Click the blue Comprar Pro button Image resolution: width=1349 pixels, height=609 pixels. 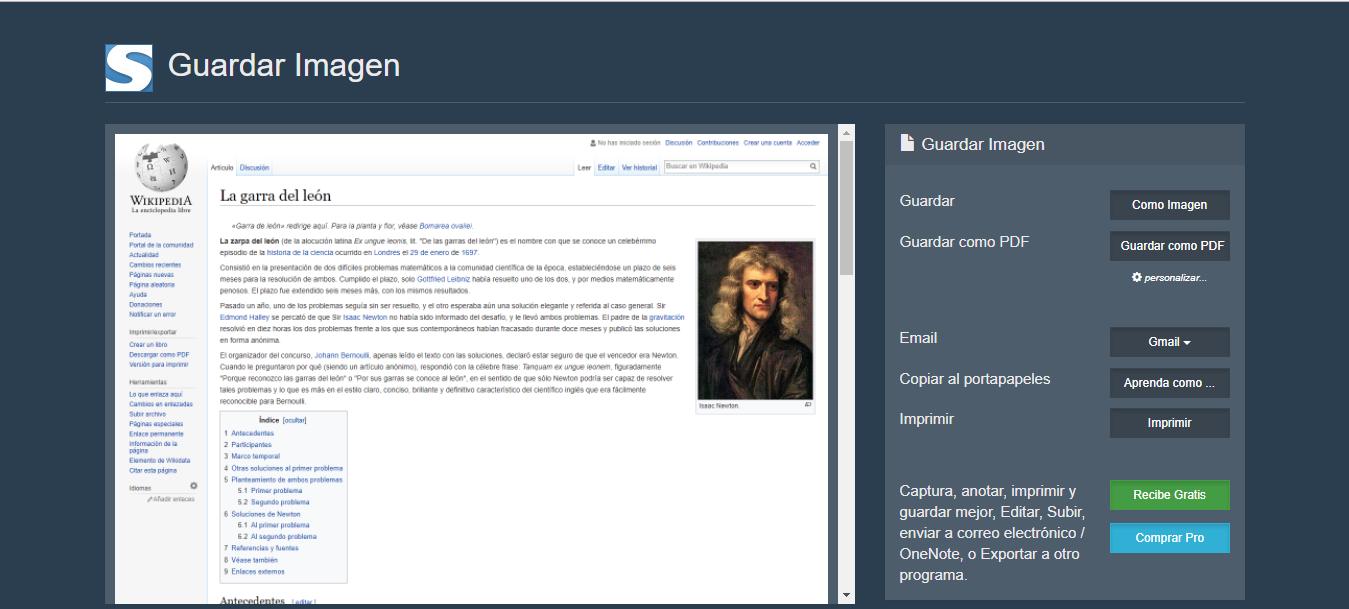[x=1169, y=538]
